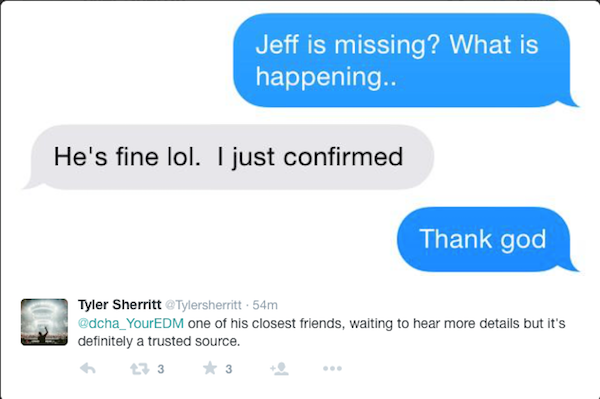The image size is (600, 399).
Task: Open Tyler Sherritt's profile picture
Action: pyautogui.click(x=44, y=322)
